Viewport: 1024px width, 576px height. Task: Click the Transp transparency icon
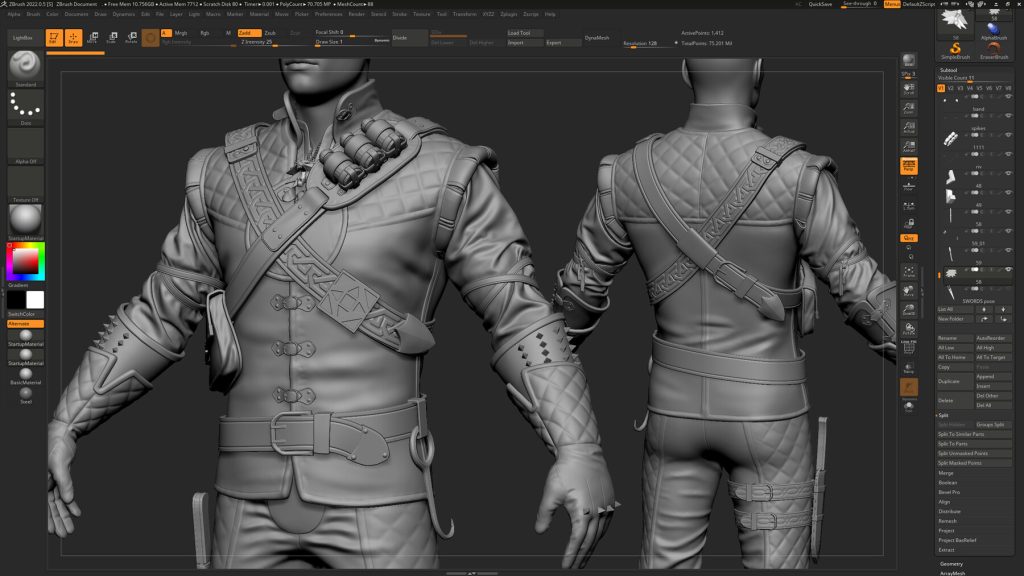click(908, 368)
